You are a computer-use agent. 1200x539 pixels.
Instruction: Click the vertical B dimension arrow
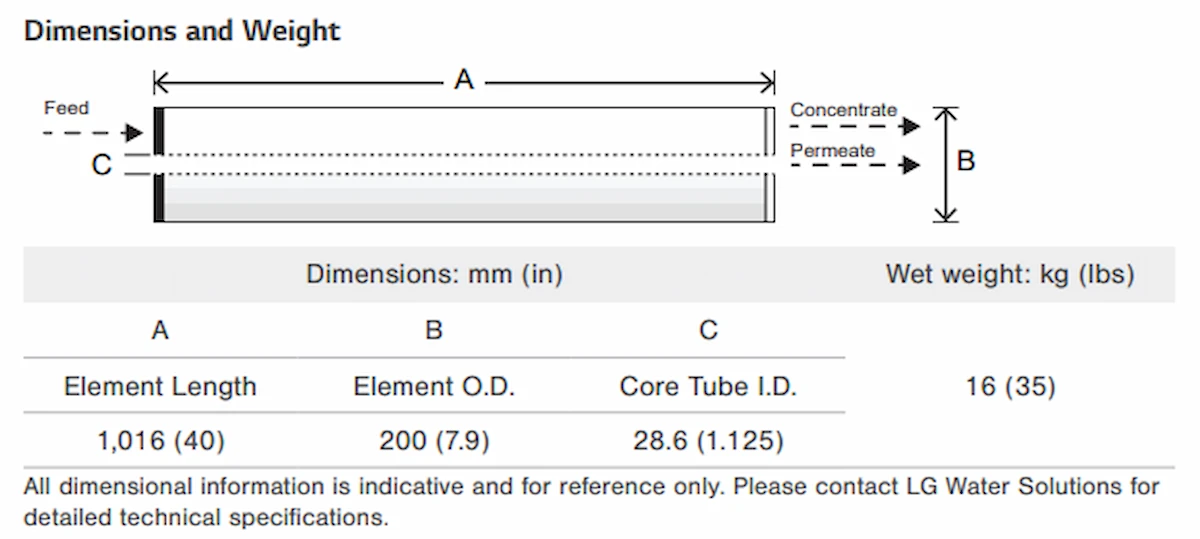(x=944, y=164)
